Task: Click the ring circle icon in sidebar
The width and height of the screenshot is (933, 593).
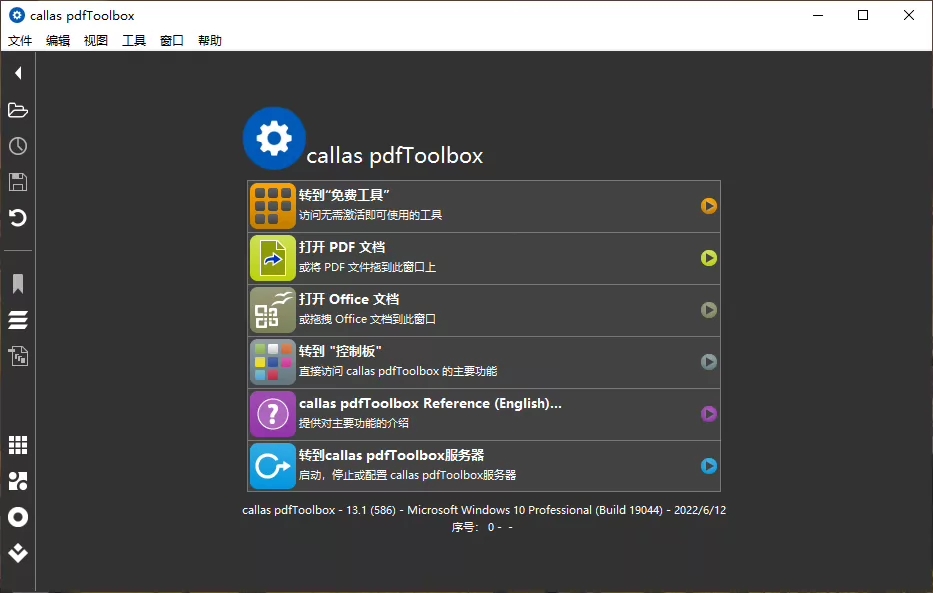Action: tap(18, 517)
